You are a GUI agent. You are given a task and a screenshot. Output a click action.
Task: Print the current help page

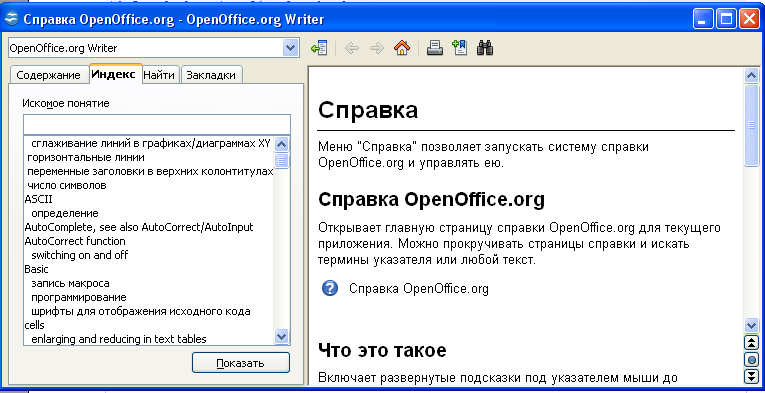click(435, 48)
